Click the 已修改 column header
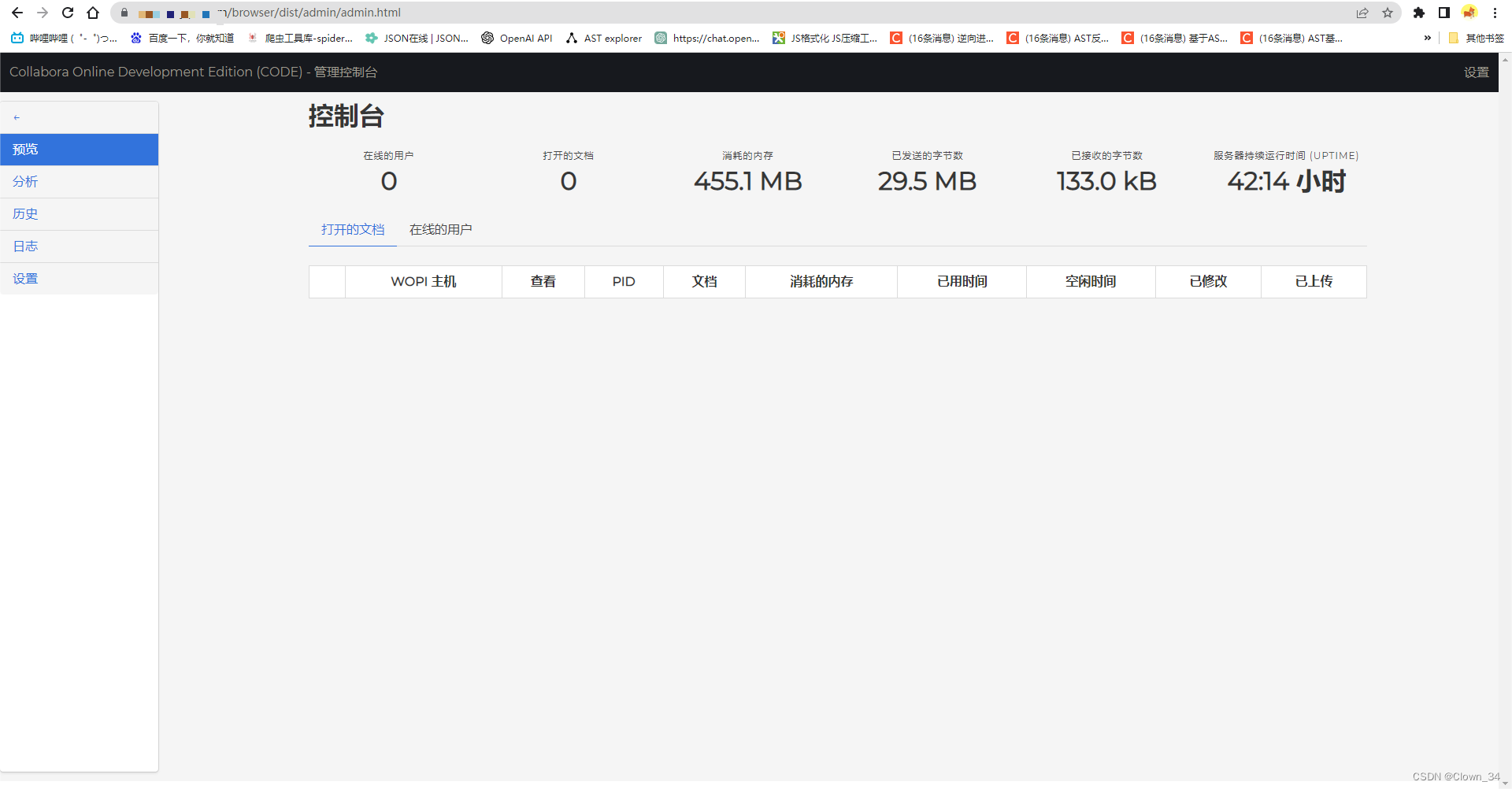Viewport: 1512px width, 789px height. tap(1208, 282)
